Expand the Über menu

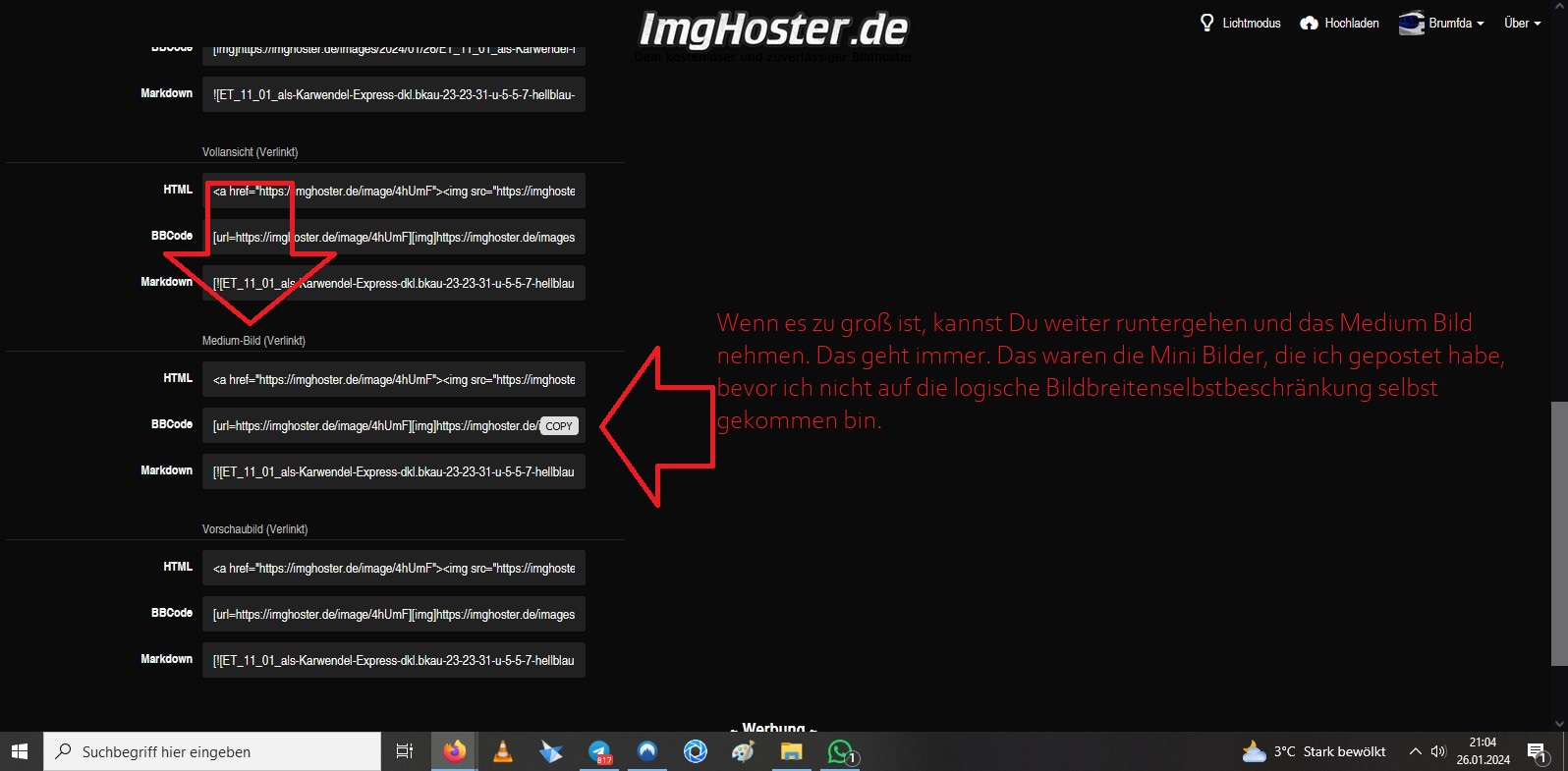pyautogui.click(x=1522, y=23)
